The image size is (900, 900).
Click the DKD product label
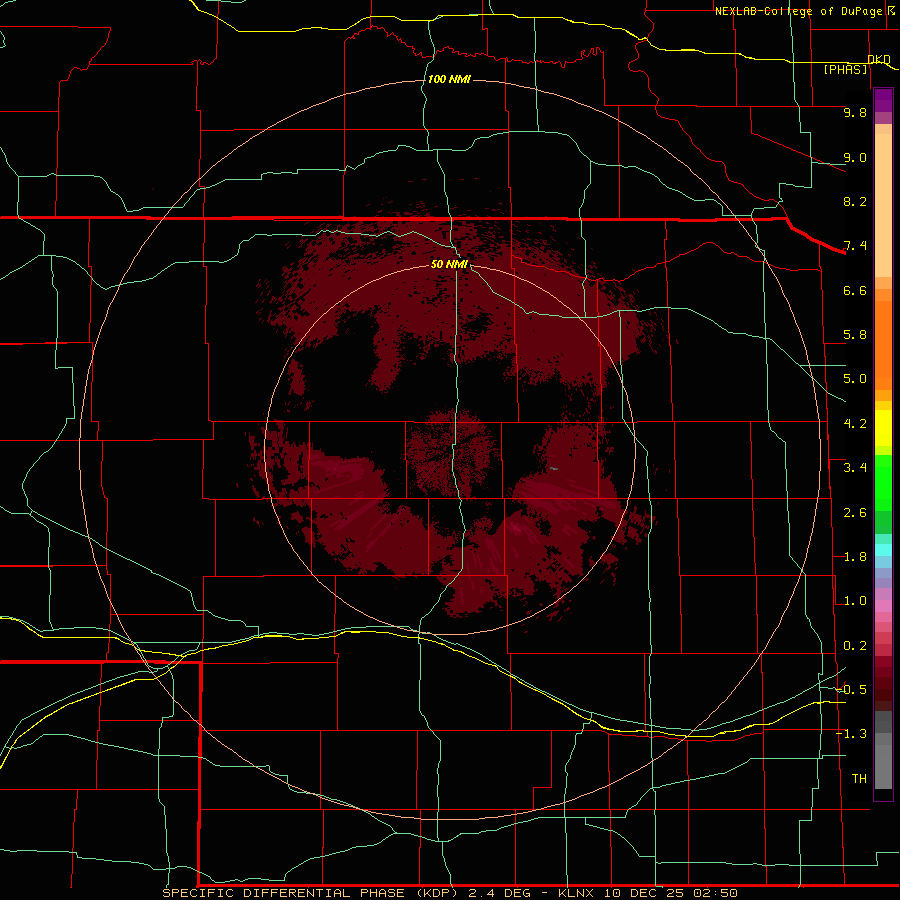(879, 59)
